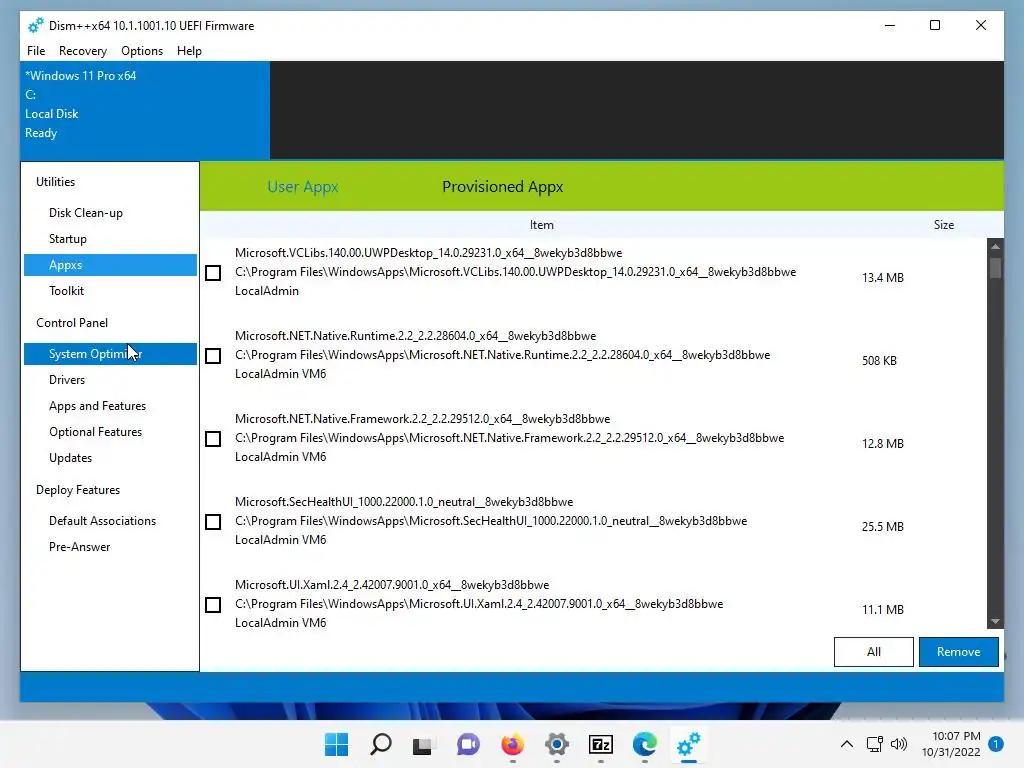This screenshot has height=768, width=1024.
Task: Open the notification count badge
Action: pos(996,744)
